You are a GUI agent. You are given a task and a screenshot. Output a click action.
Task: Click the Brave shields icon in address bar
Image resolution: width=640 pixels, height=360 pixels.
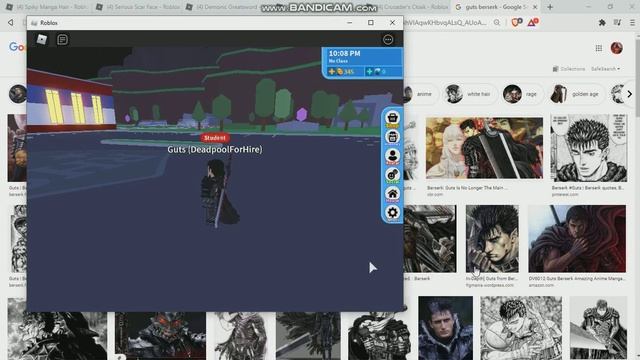(x=516, y=22)
